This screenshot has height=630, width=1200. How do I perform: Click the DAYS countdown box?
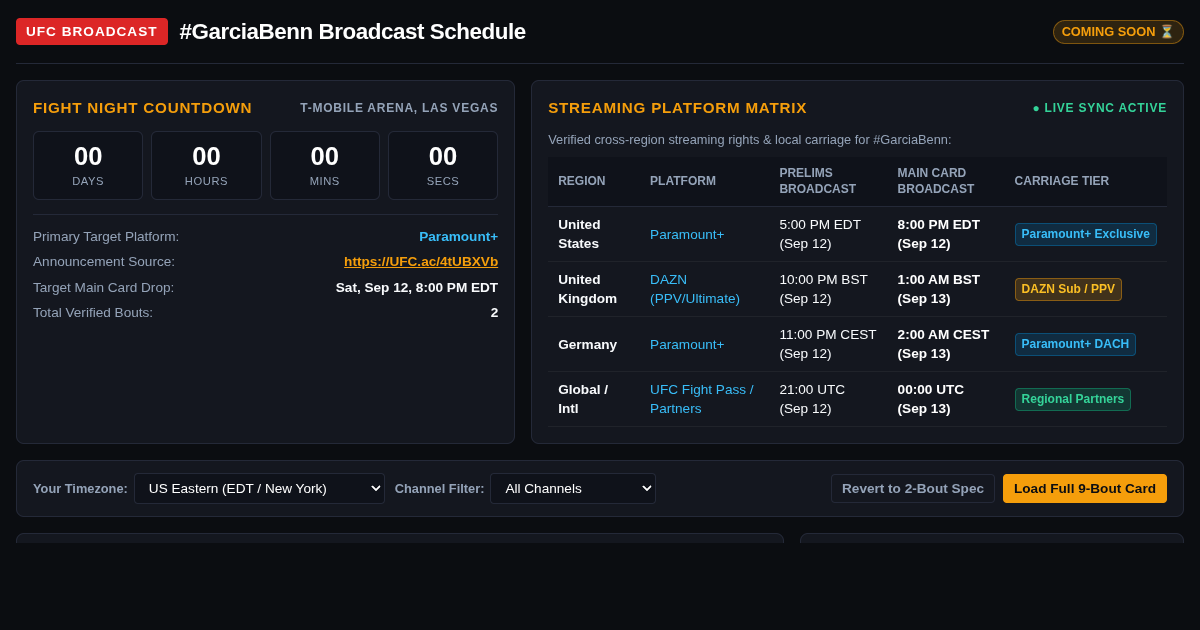pyautogui.click(x=88, y=165)
